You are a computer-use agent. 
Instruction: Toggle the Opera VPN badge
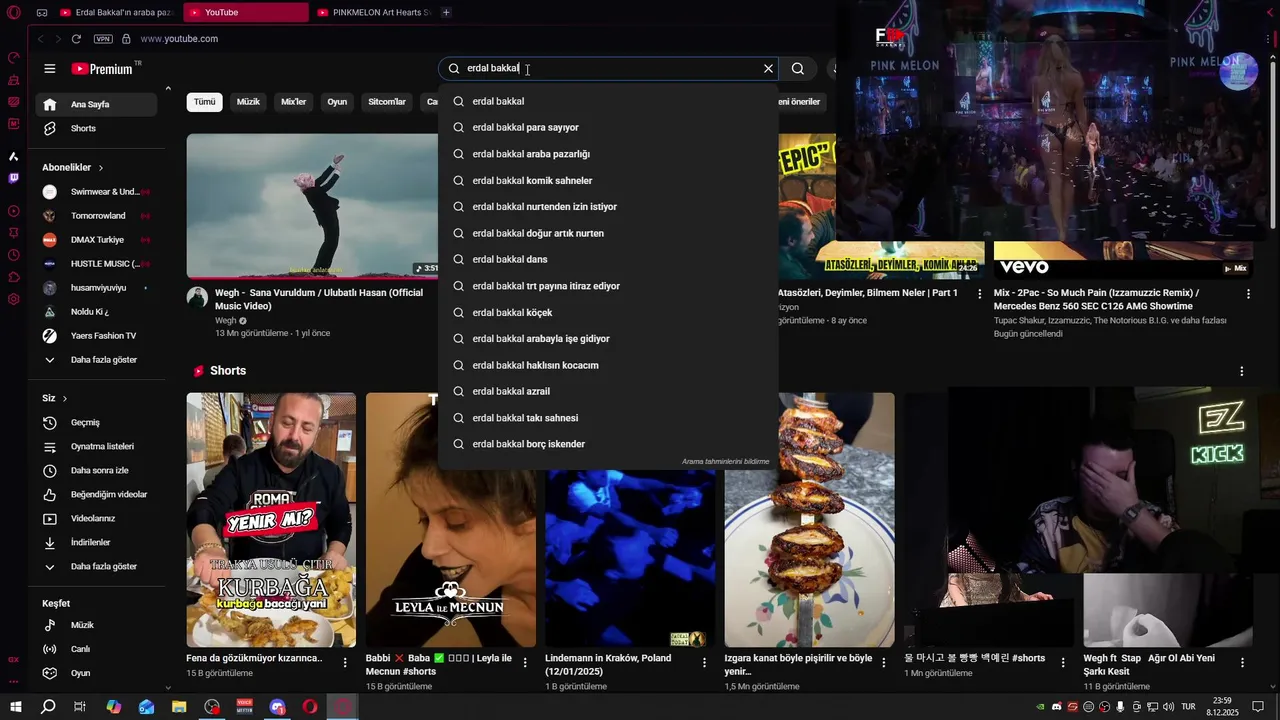(103, 38)
